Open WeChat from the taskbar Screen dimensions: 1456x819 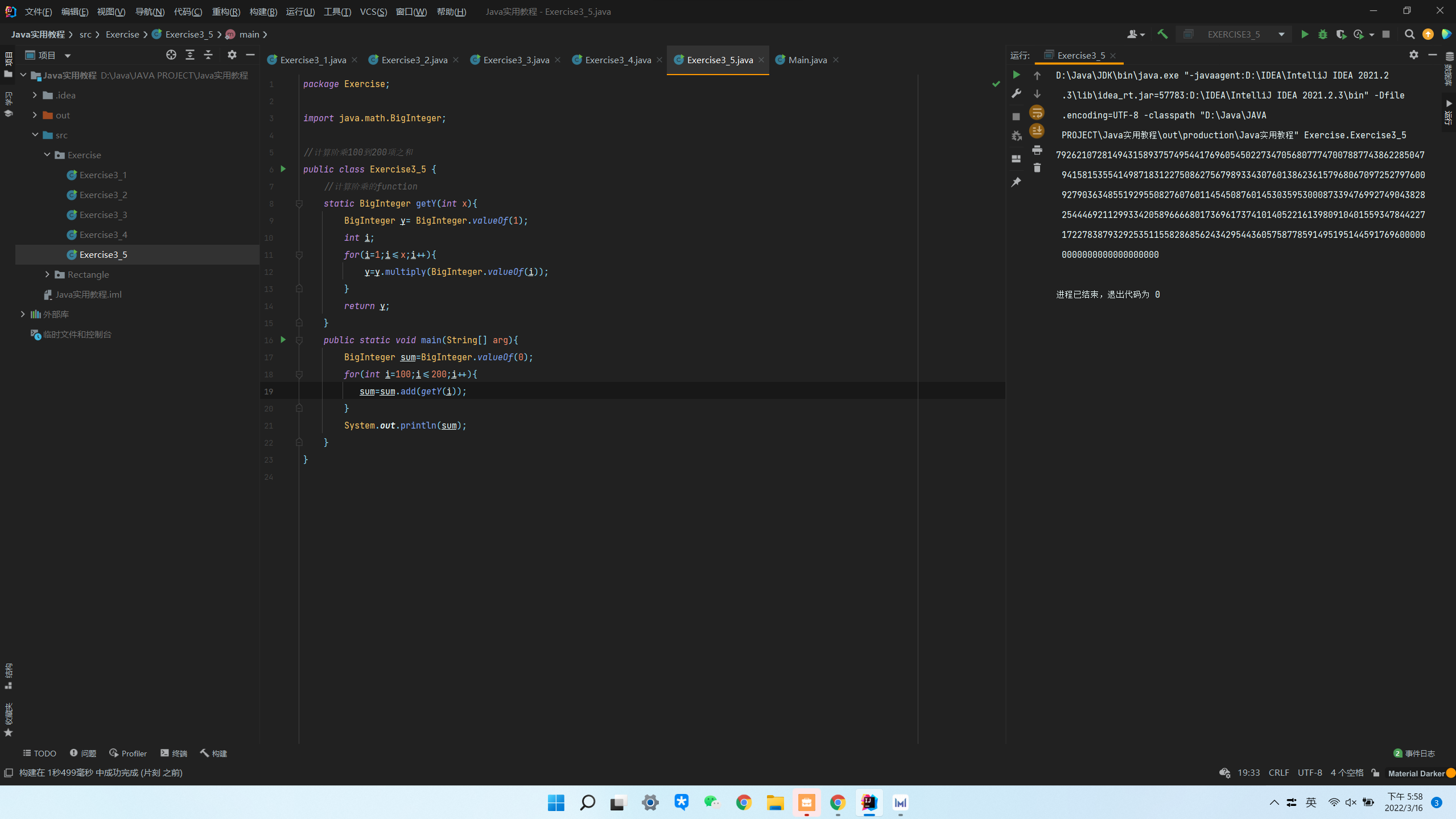(712, 802)
